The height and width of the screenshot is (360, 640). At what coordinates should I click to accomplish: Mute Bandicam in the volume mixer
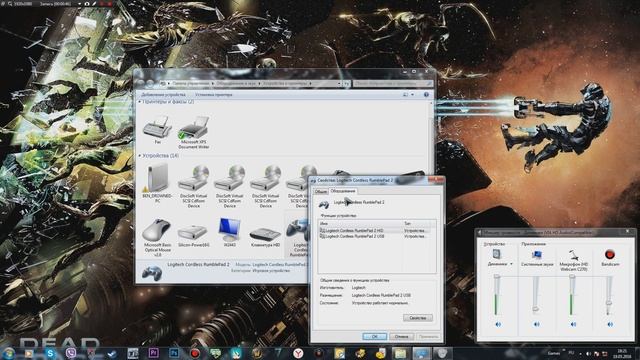pyautogui.click(x=610, y=324)
